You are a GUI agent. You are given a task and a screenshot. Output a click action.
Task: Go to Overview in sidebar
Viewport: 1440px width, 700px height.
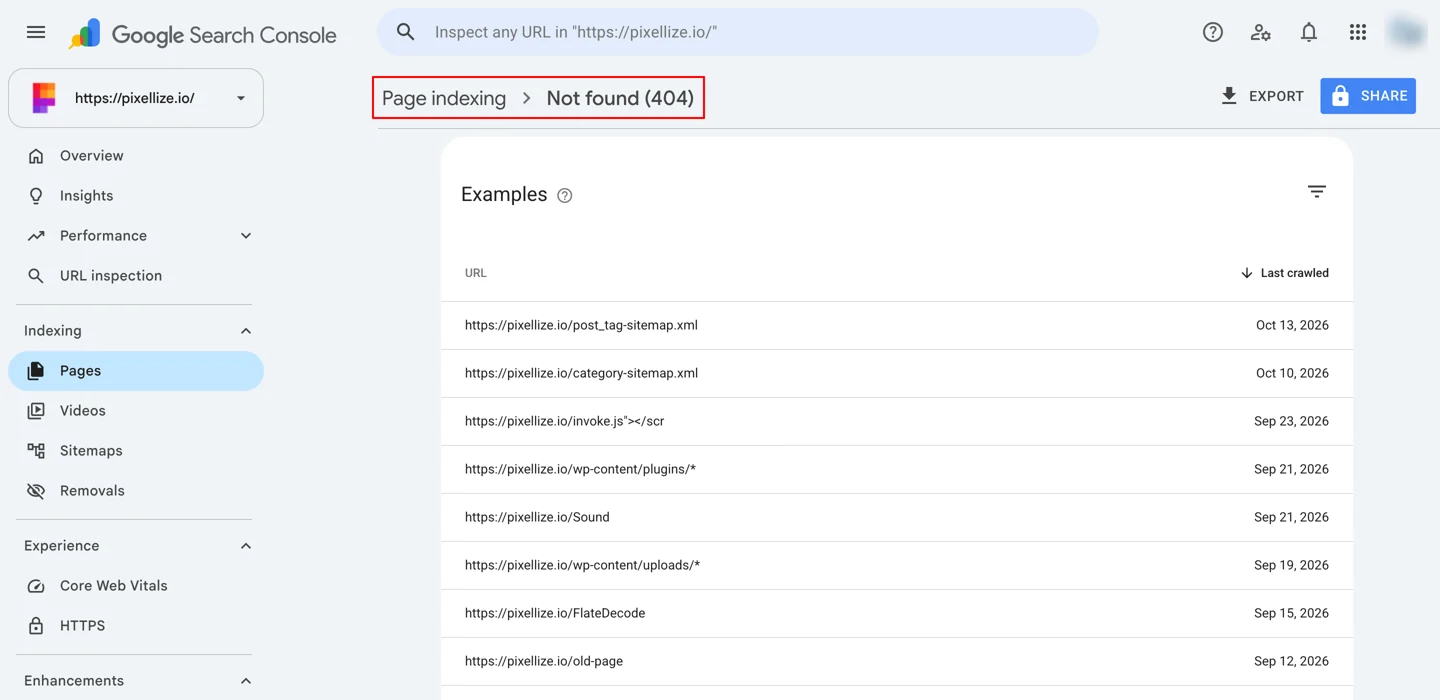click(136, 156)
